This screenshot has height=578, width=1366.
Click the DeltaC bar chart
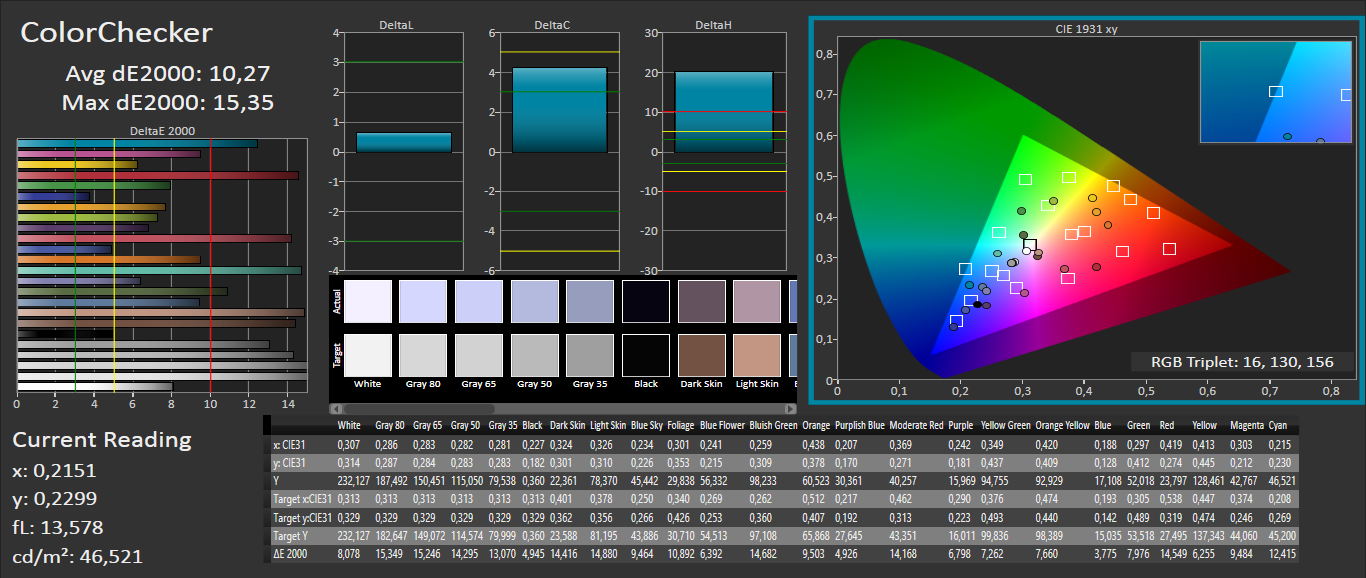(x=559, y=151)
